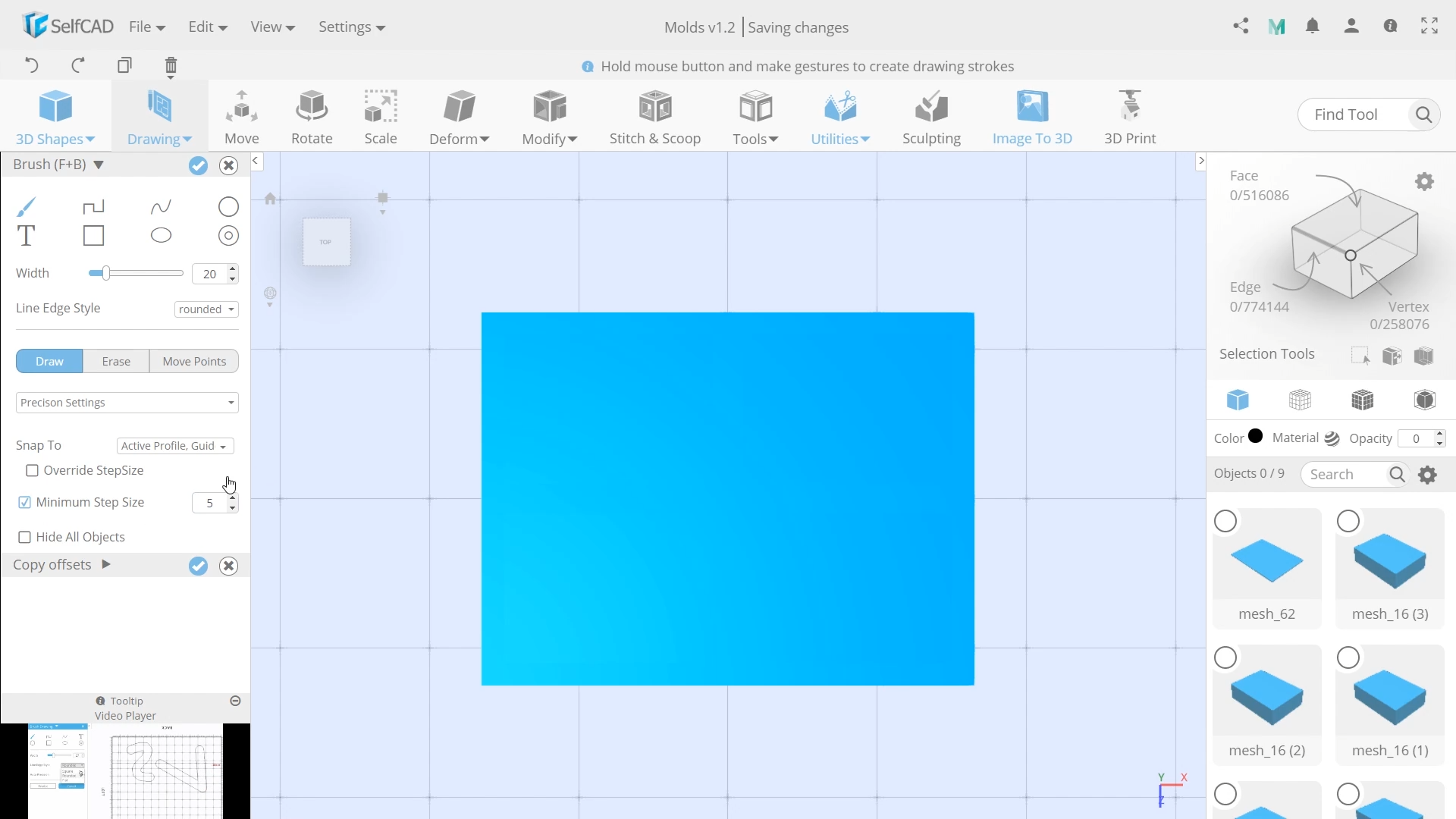The width and height of the screenshot is (1456, 819).
Task: Open the Modify dropdown
Action: coord(550,117)
